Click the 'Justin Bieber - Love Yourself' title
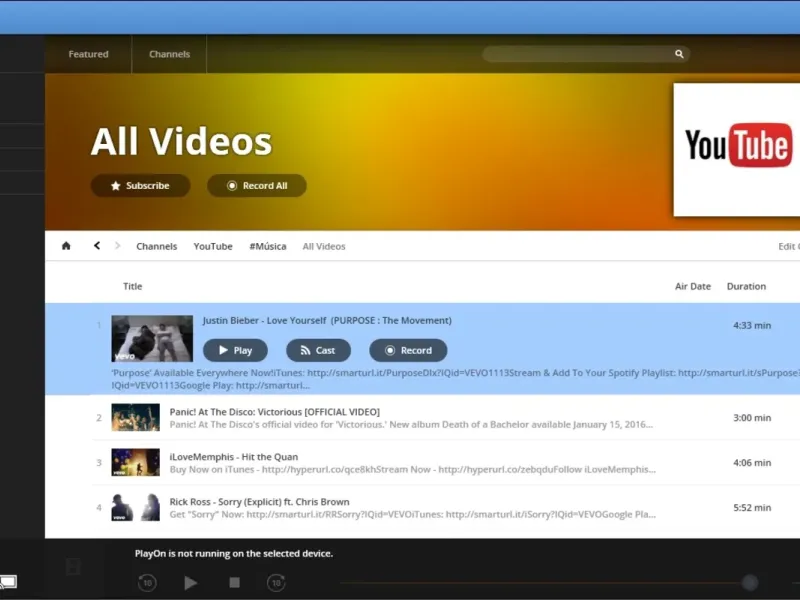 click(327, 320)
